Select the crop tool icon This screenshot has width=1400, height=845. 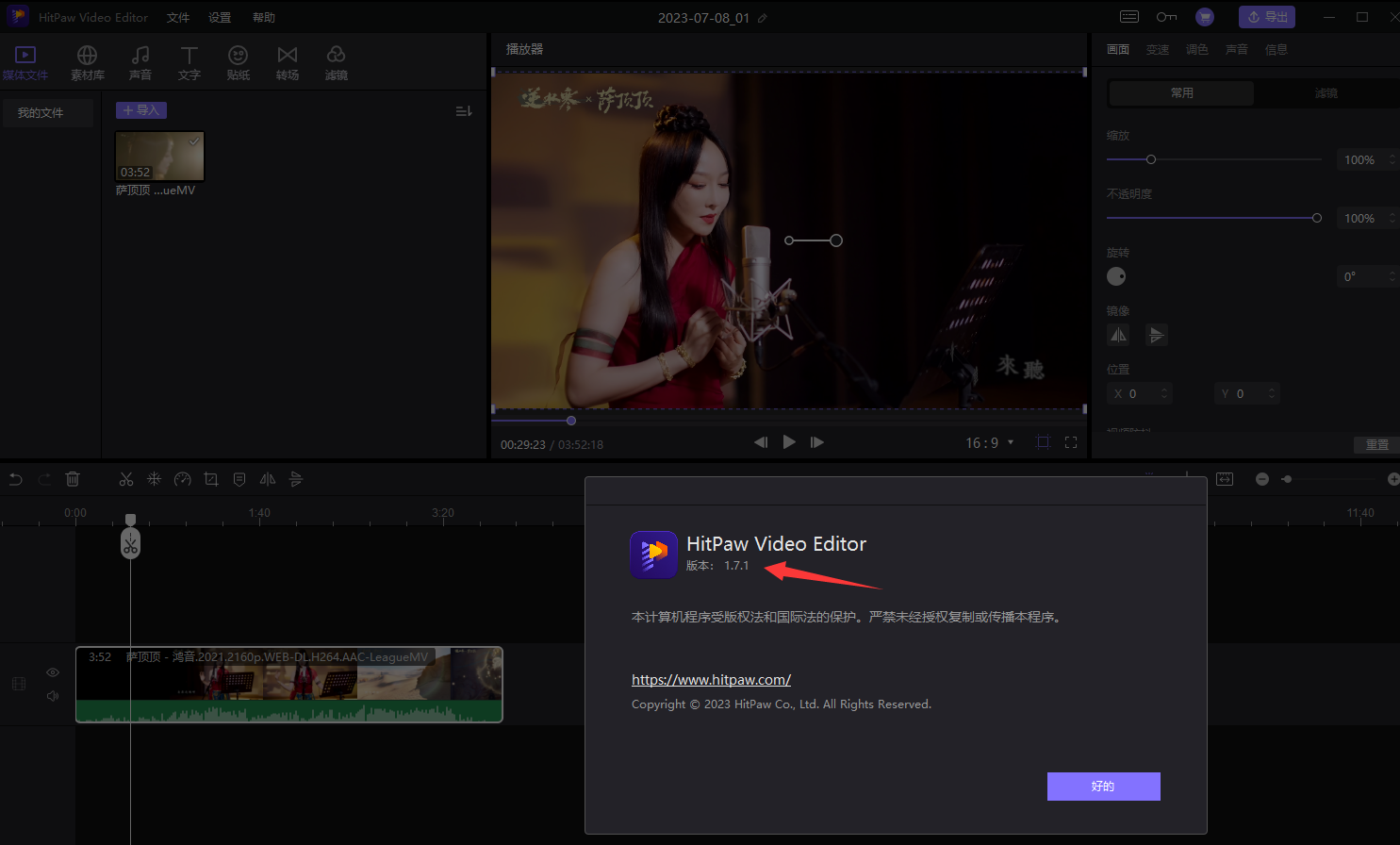tap(211, 479)
